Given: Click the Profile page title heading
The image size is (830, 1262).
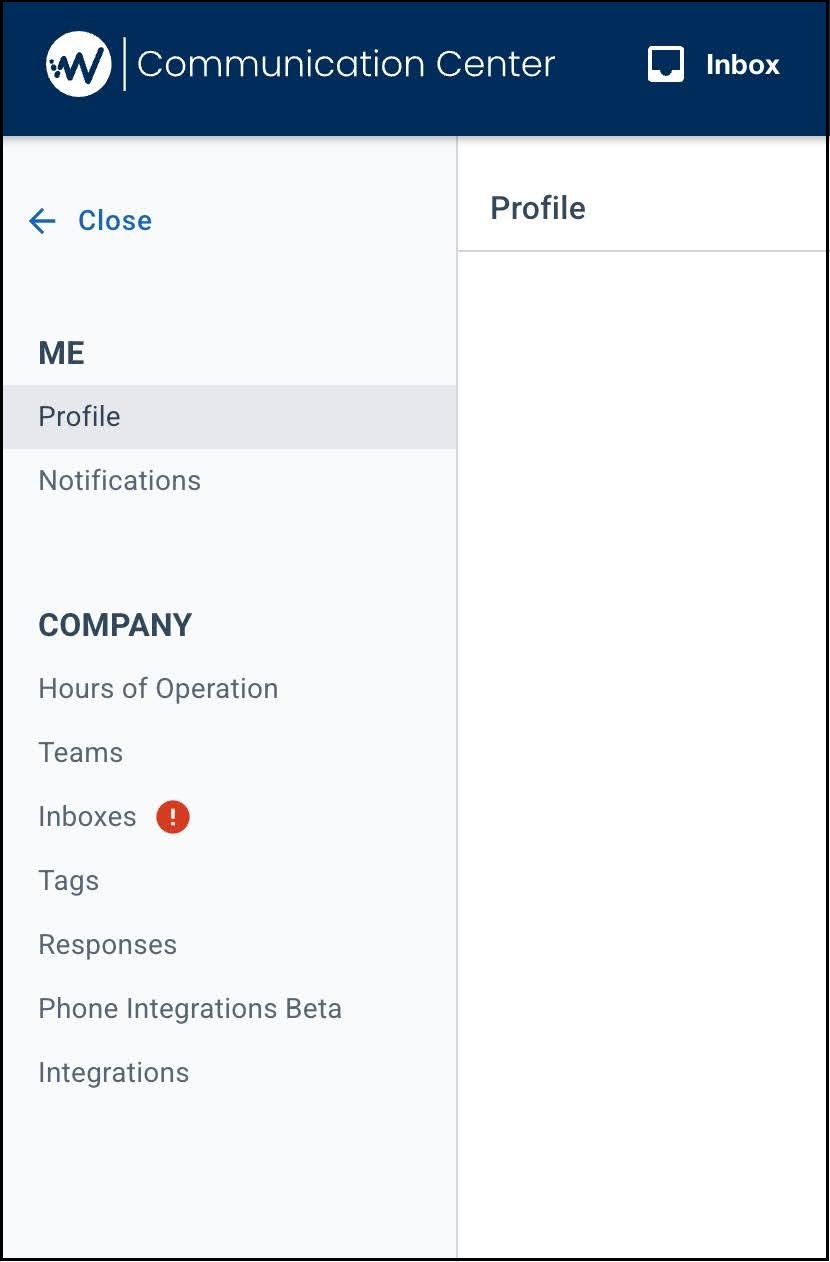Looking at the screenshot, I should tap(538, 208).
